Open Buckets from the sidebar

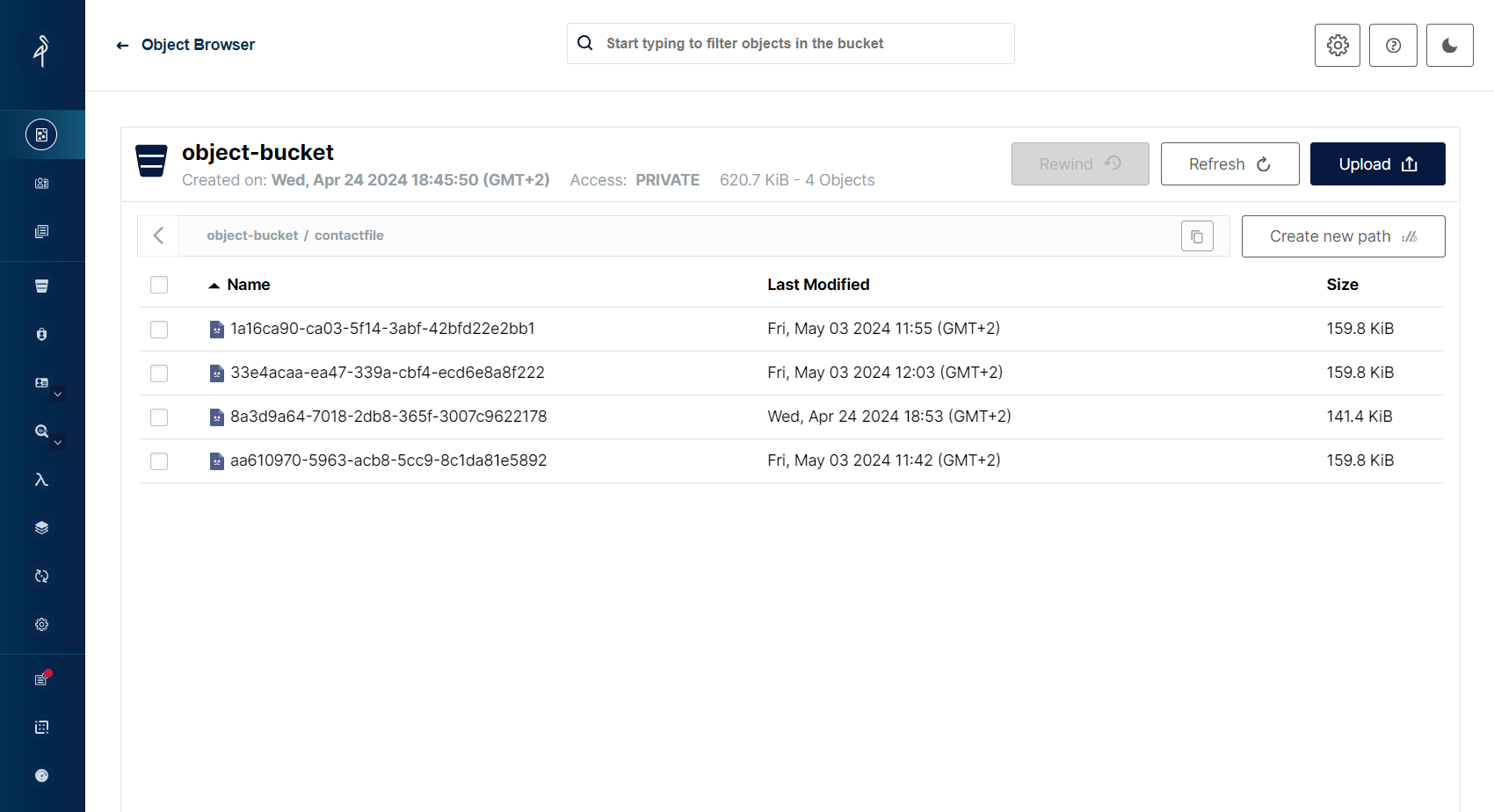point(41,286)
